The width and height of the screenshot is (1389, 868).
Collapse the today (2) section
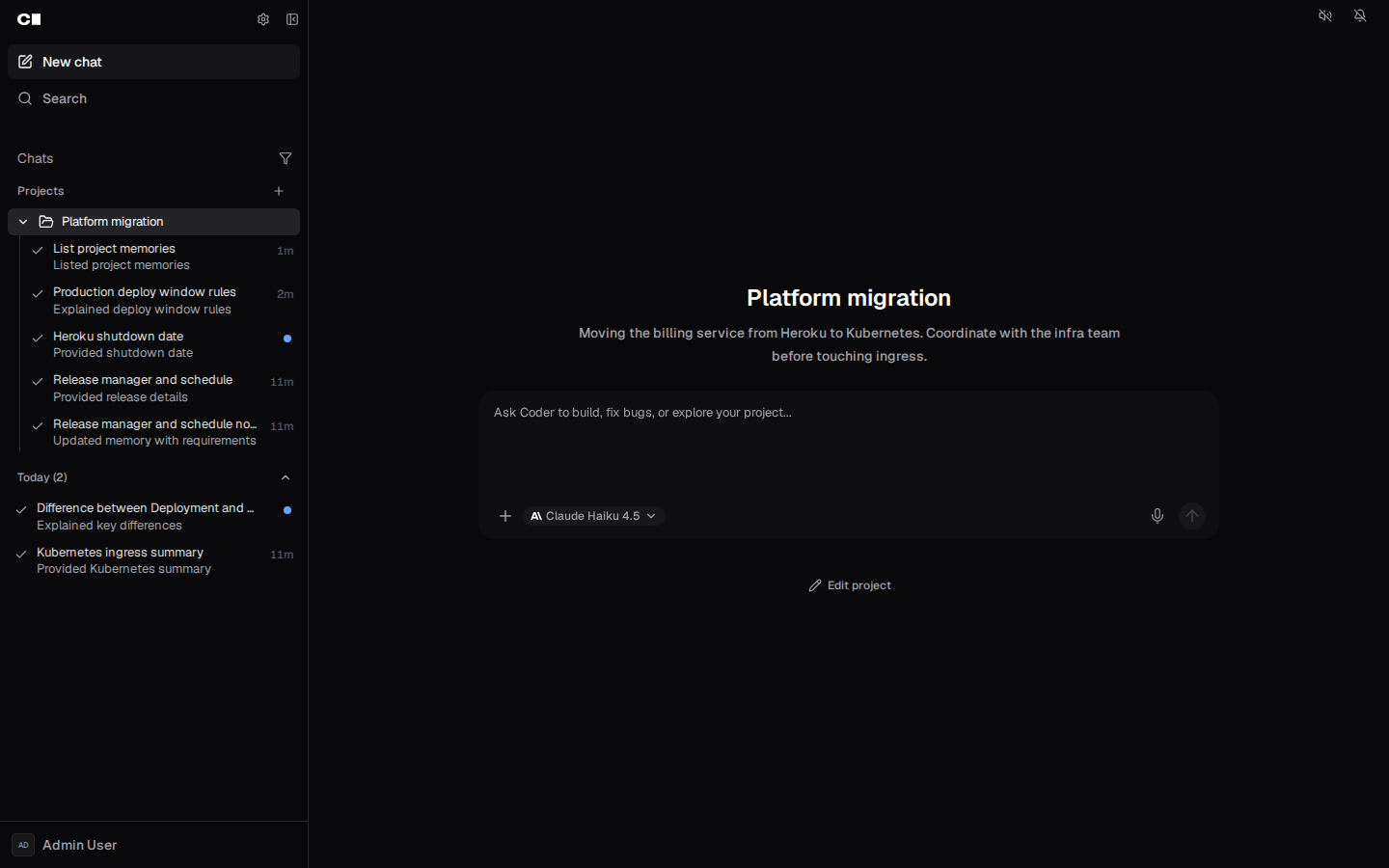pos(286,477)
